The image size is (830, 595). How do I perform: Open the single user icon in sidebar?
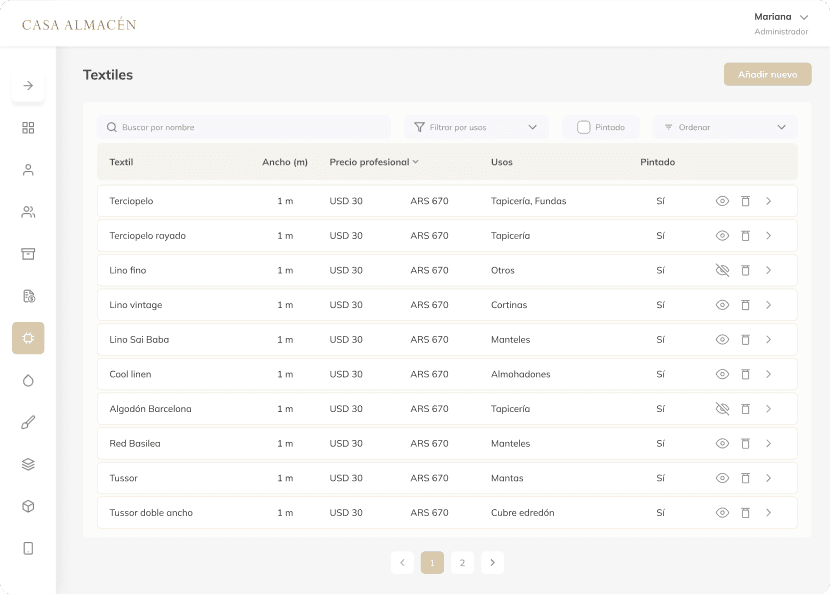pyautogui.click(x=28, y=170)
